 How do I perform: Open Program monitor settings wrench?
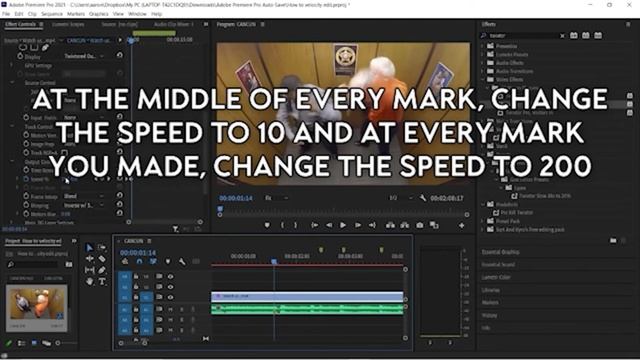pyautogui.click(x=422, y=198)
